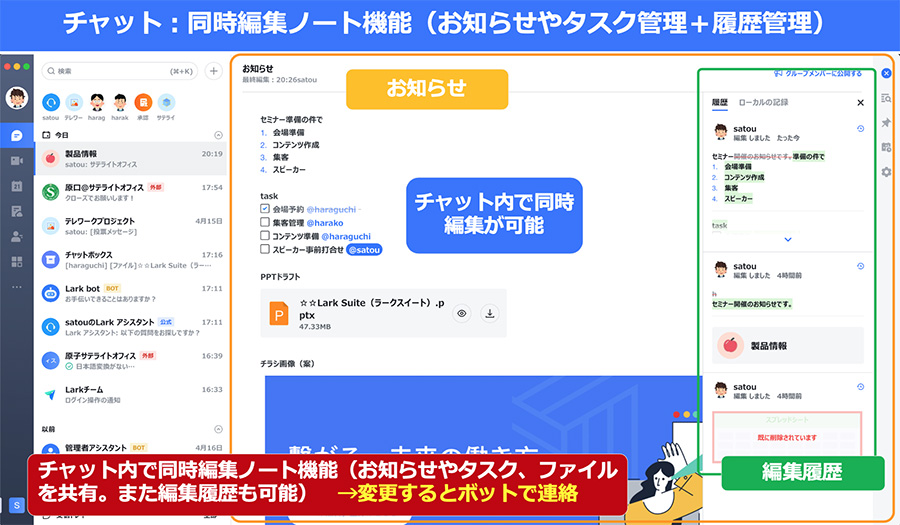Click the スピーカー list line in the note
The height and width of the screenshot is (525, 900).
[289, 170]
